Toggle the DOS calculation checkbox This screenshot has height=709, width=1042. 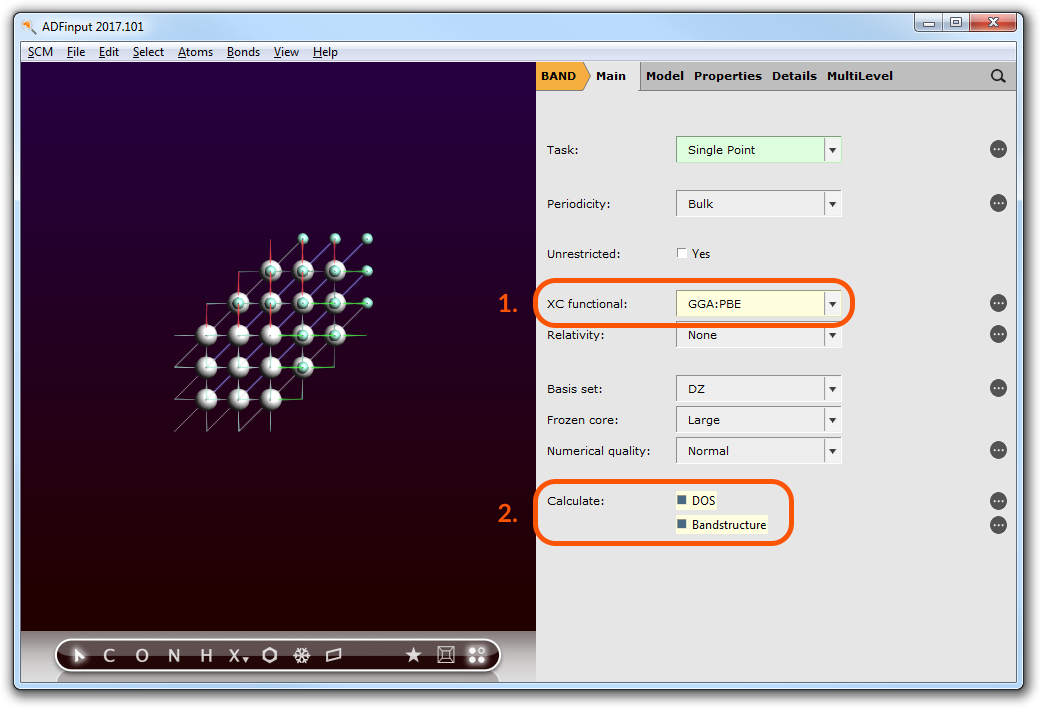[x=682, y=500]
